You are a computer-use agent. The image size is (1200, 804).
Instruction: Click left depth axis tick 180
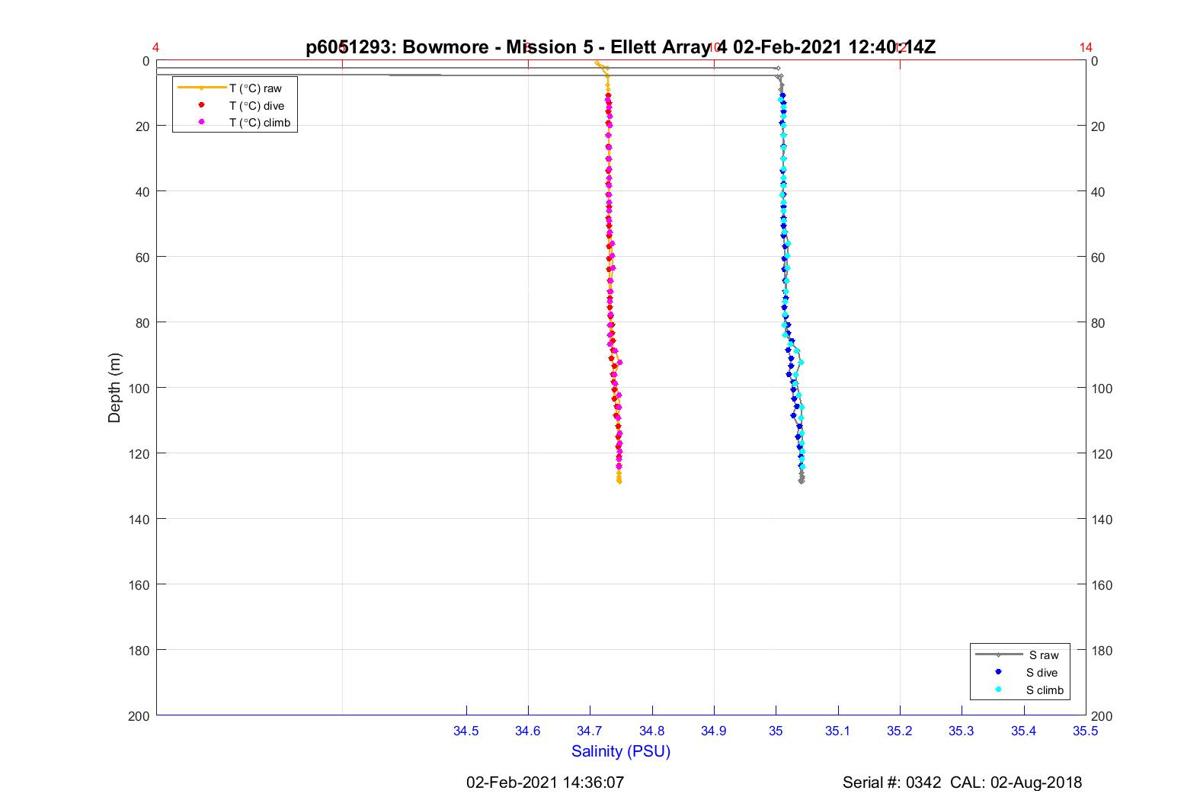[140, 650]
